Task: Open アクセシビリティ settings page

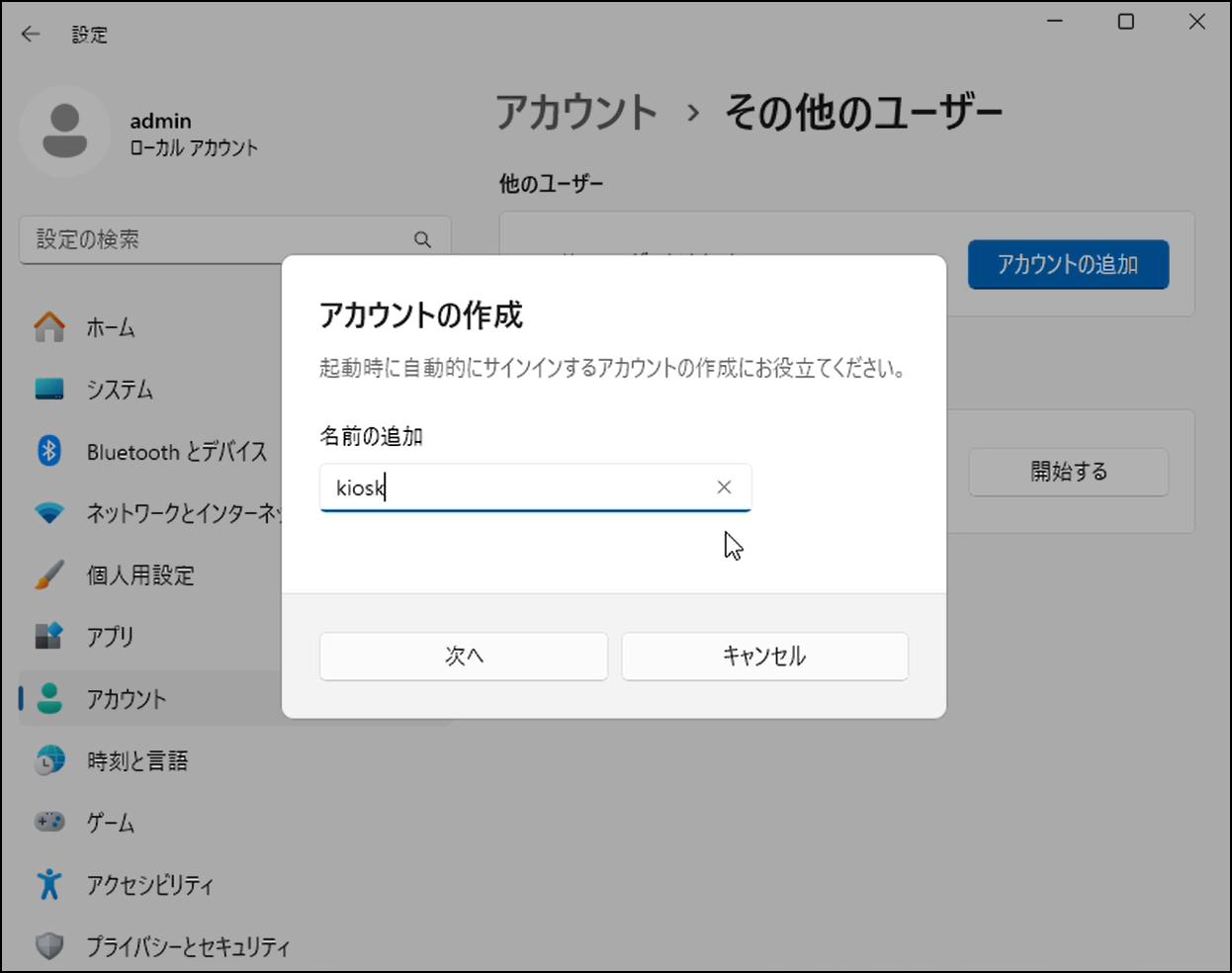Action: 150,884
